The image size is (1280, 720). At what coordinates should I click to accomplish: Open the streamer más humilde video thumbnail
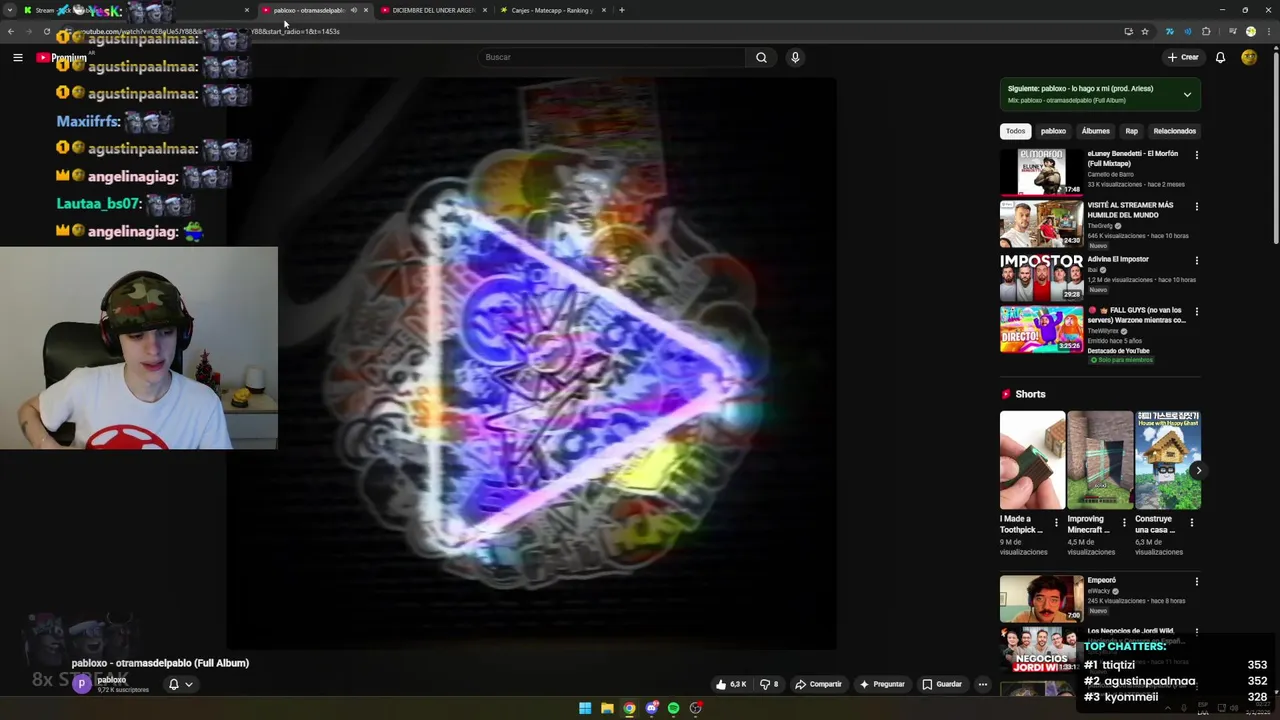[1041, 223]
